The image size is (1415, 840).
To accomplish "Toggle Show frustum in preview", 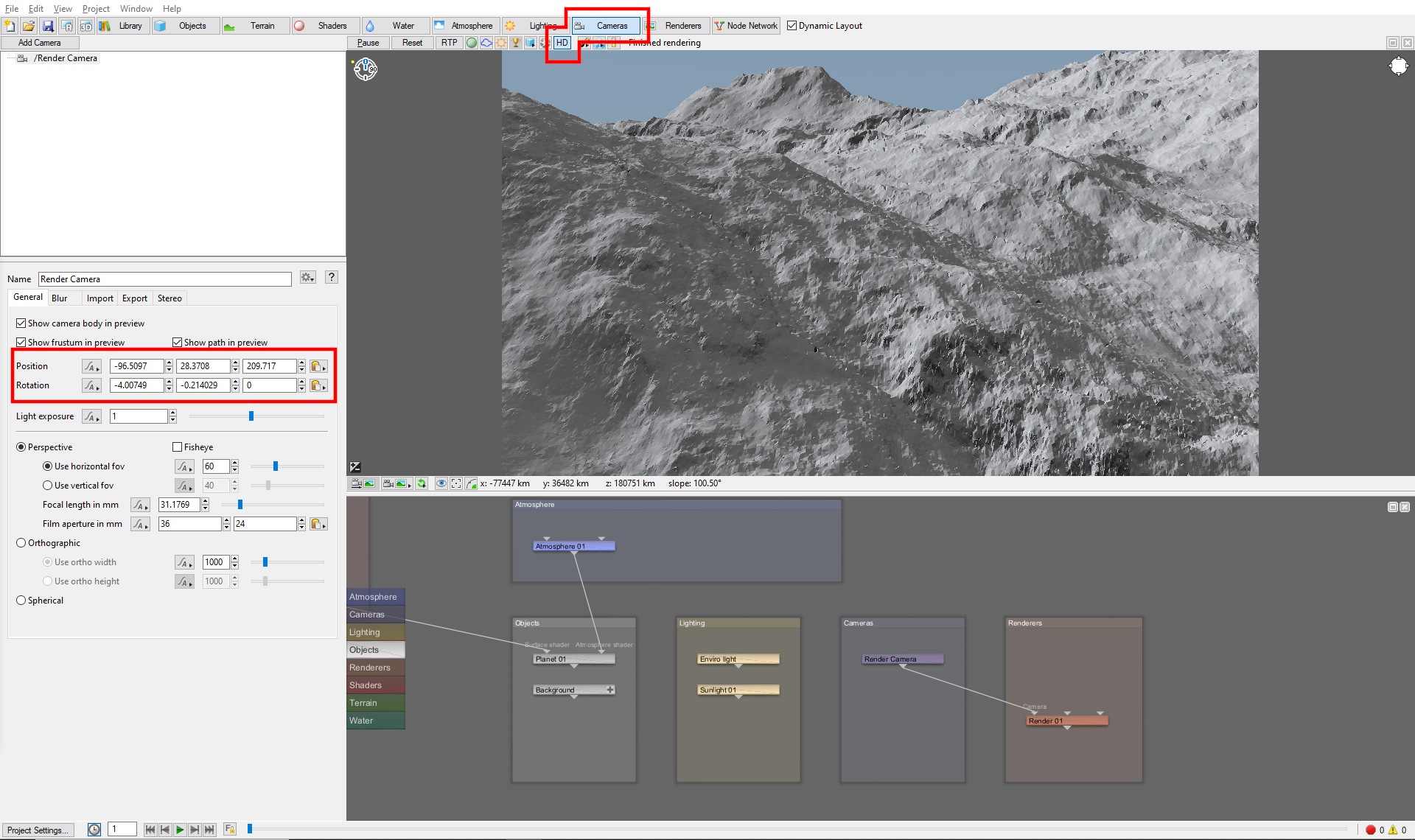I will point(71,343).
